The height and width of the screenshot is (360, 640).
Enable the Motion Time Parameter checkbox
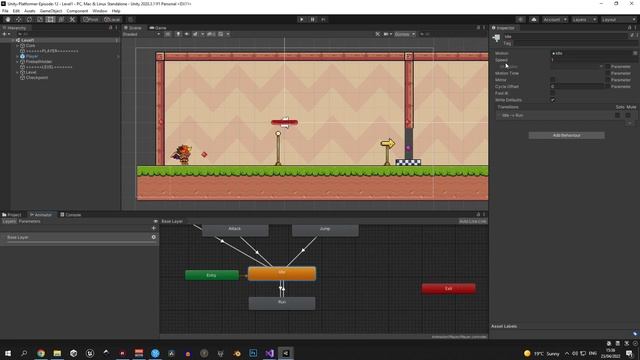(x=608, y=73)
